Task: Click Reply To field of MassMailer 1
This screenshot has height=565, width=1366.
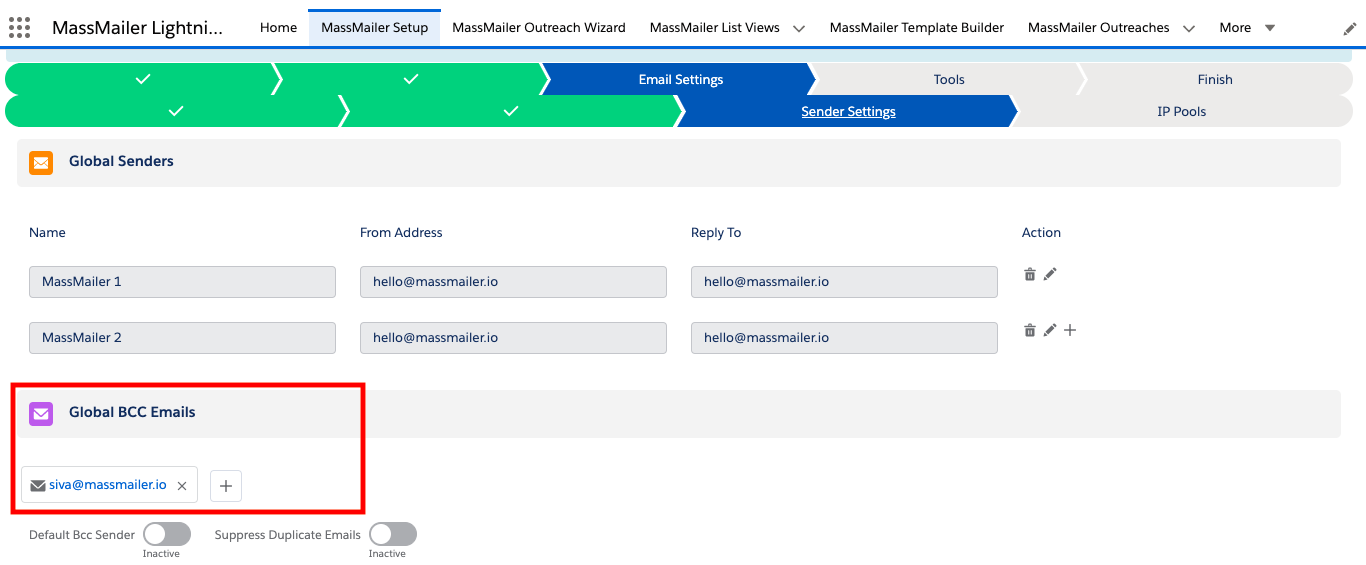Action: tap(844, 282)
